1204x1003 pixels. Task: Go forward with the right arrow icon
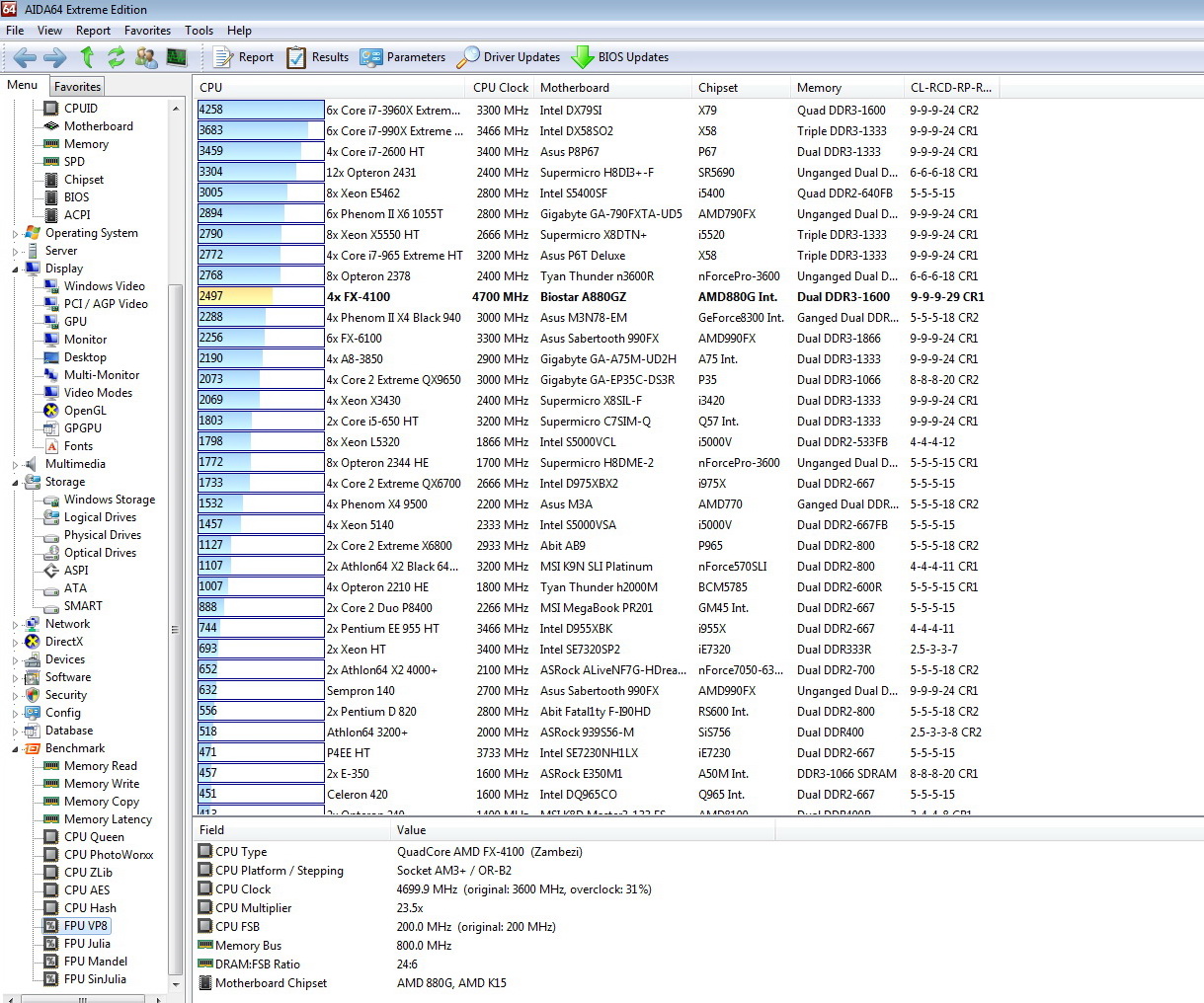click(x=55, y=57)
